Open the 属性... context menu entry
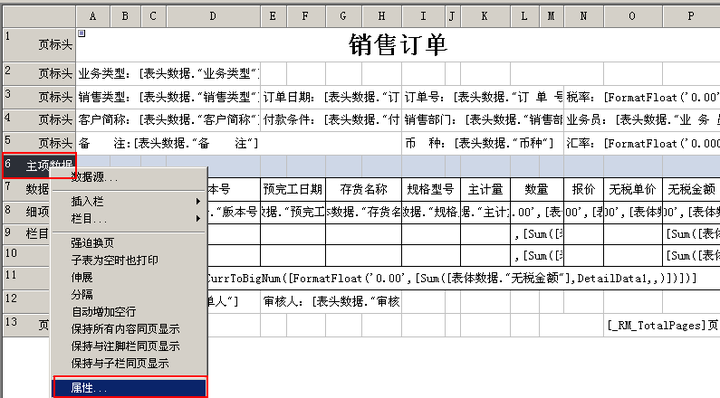 tap(130, 388)
